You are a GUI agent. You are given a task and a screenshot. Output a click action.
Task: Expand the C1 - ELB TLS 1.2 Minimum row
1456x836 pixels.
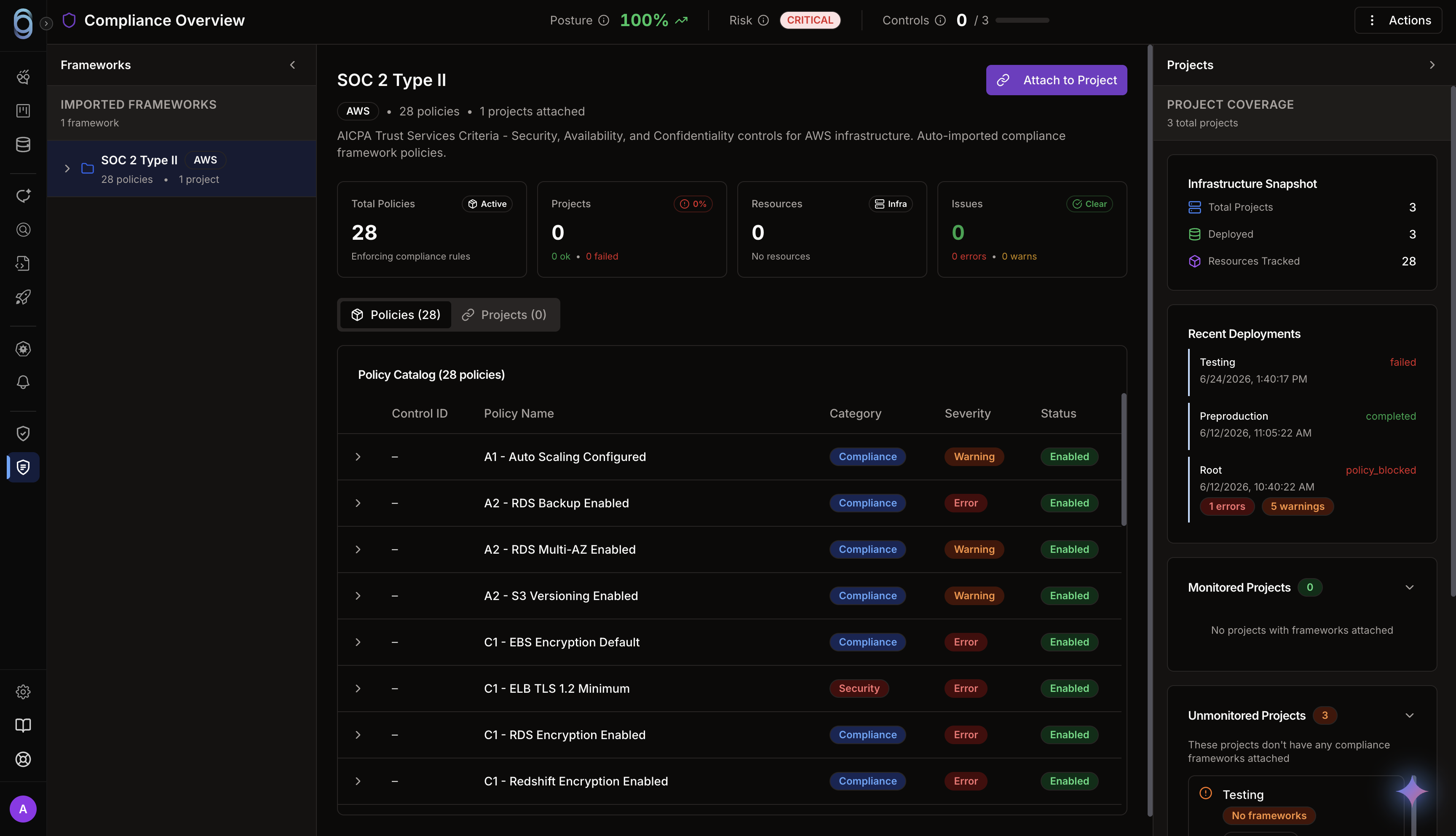click(358, 689)
